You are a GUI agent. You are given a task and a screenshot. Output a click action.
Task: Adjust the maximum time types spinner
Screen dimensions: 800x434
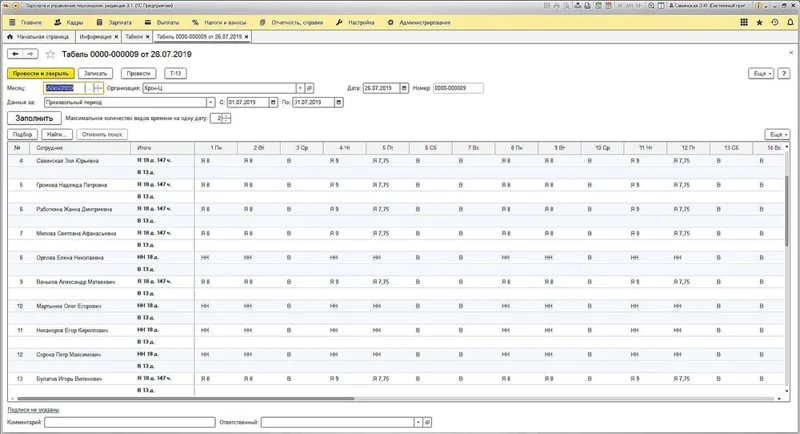[227, 118]
